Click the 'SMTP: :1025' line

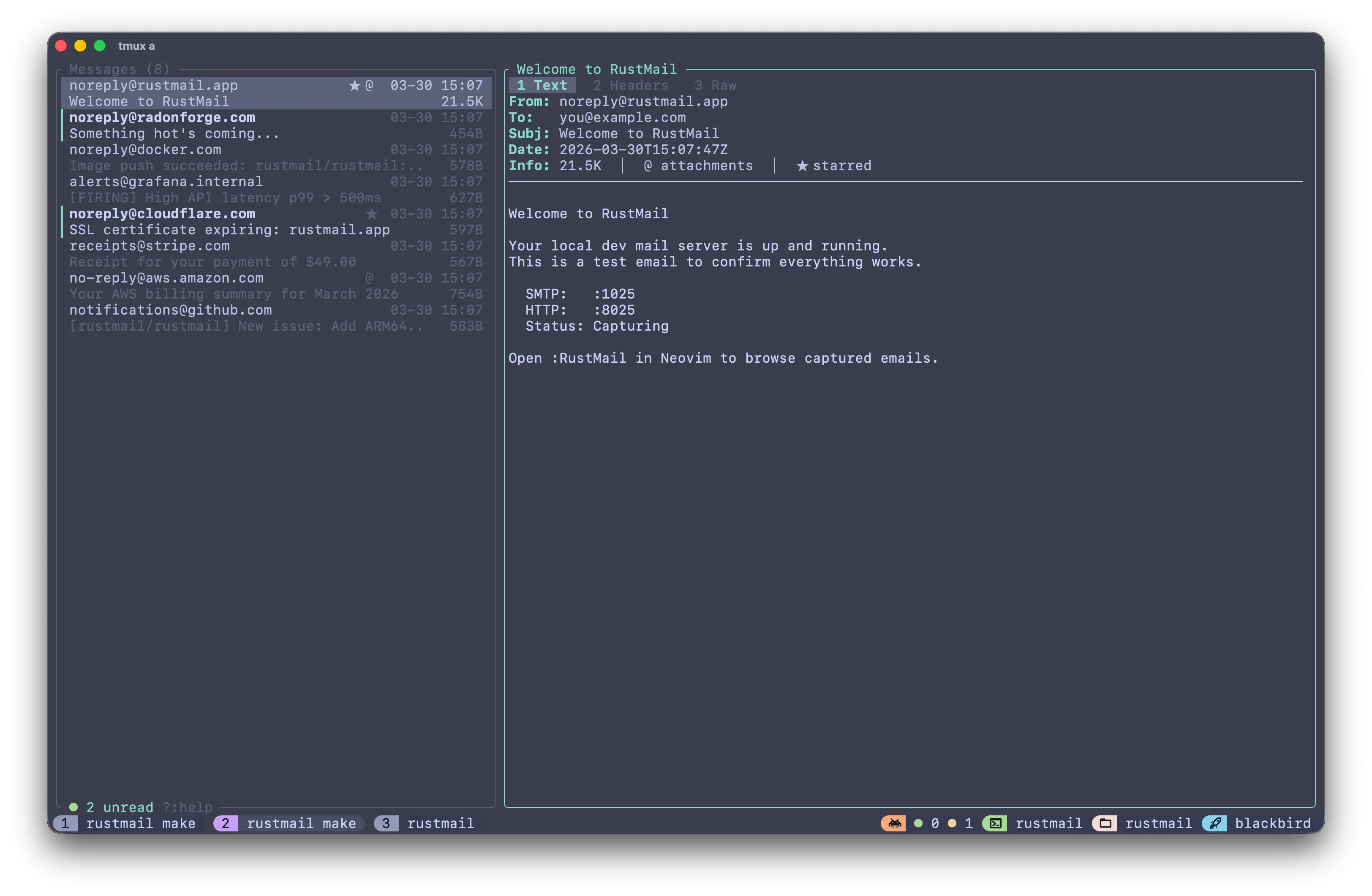580,294
